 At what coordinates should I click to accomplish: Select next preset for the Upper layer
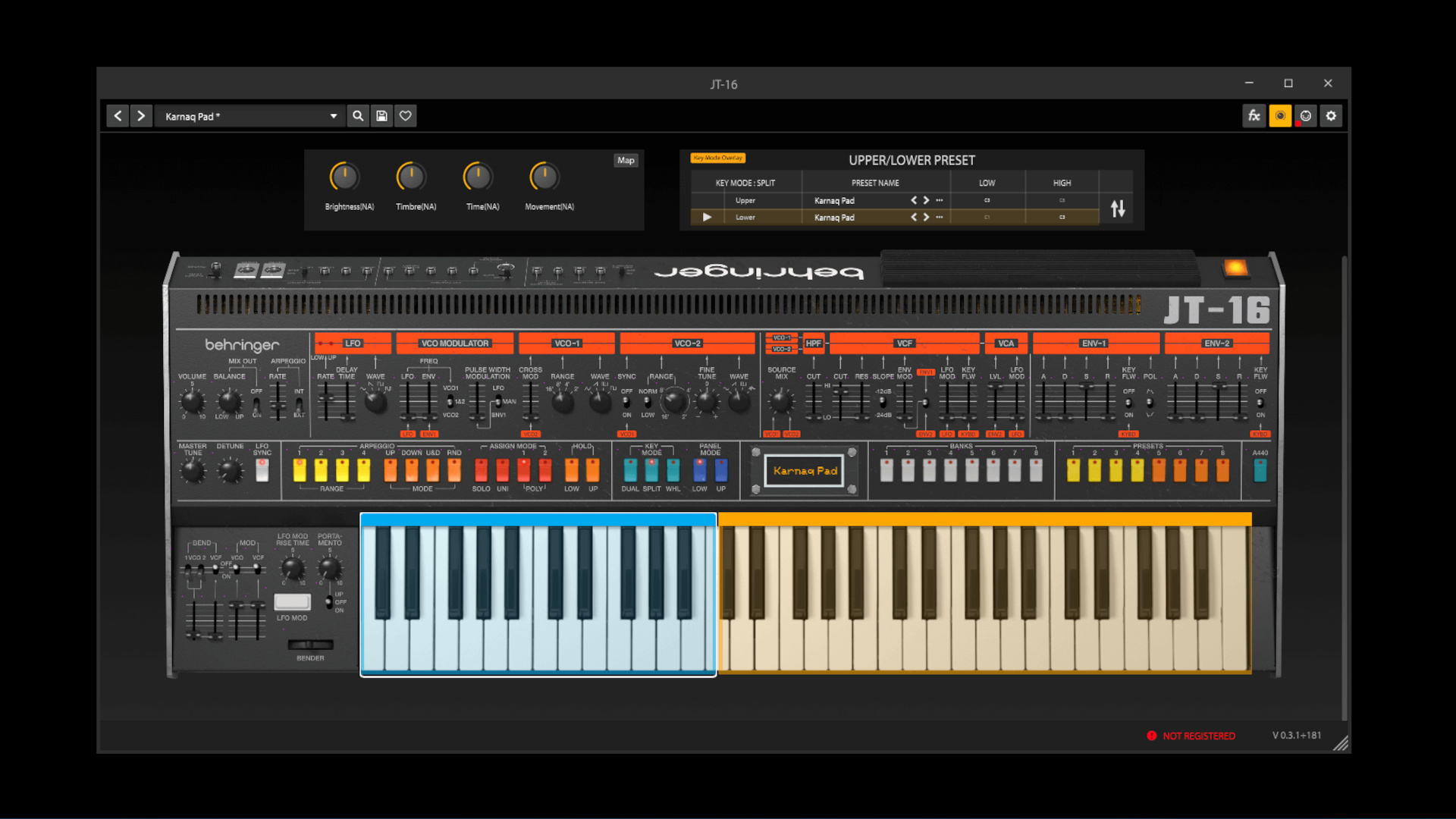pyautogui.click(x=926, y=200)
